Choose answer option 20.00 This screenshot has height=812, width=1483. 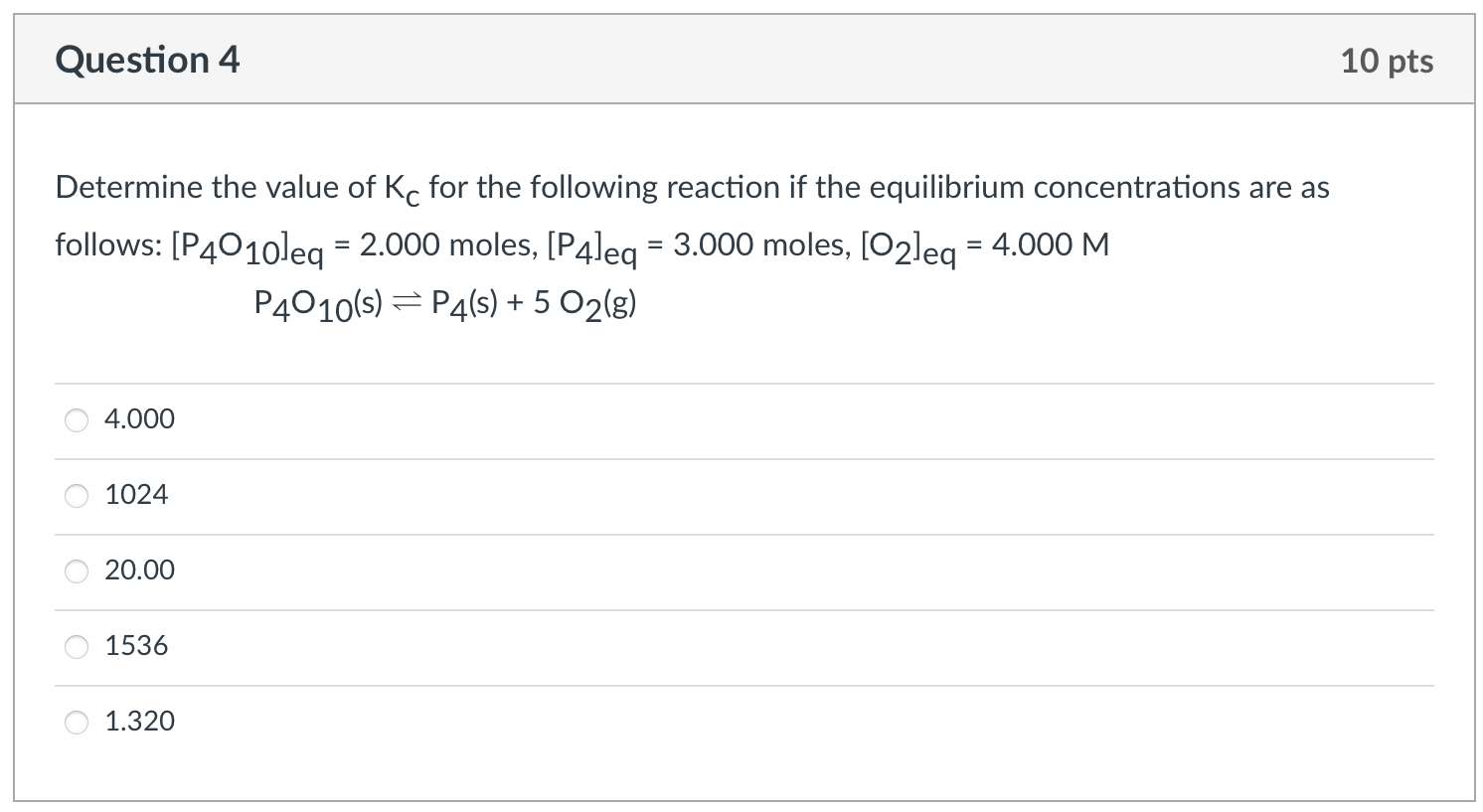click(x=77, y=570)
